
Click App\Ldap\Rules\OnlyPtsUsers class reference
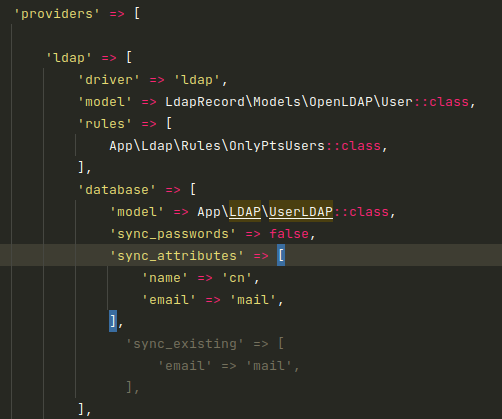[217, 146]
